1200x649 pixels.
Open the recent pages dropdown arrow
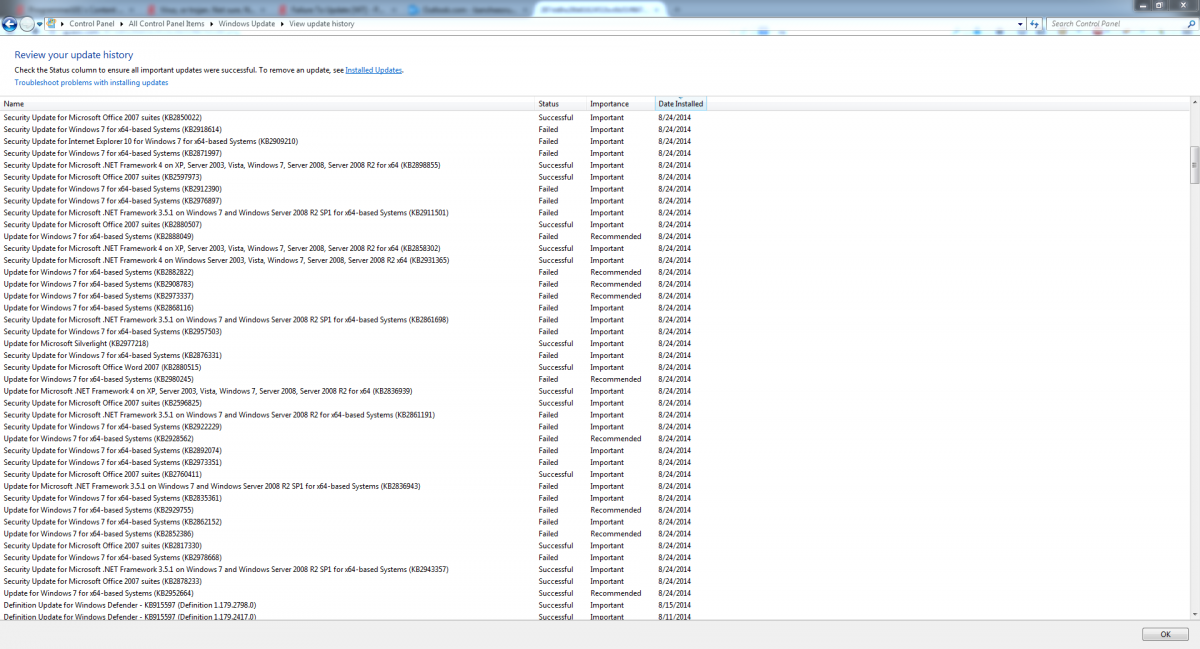click(x=39, y=24)
